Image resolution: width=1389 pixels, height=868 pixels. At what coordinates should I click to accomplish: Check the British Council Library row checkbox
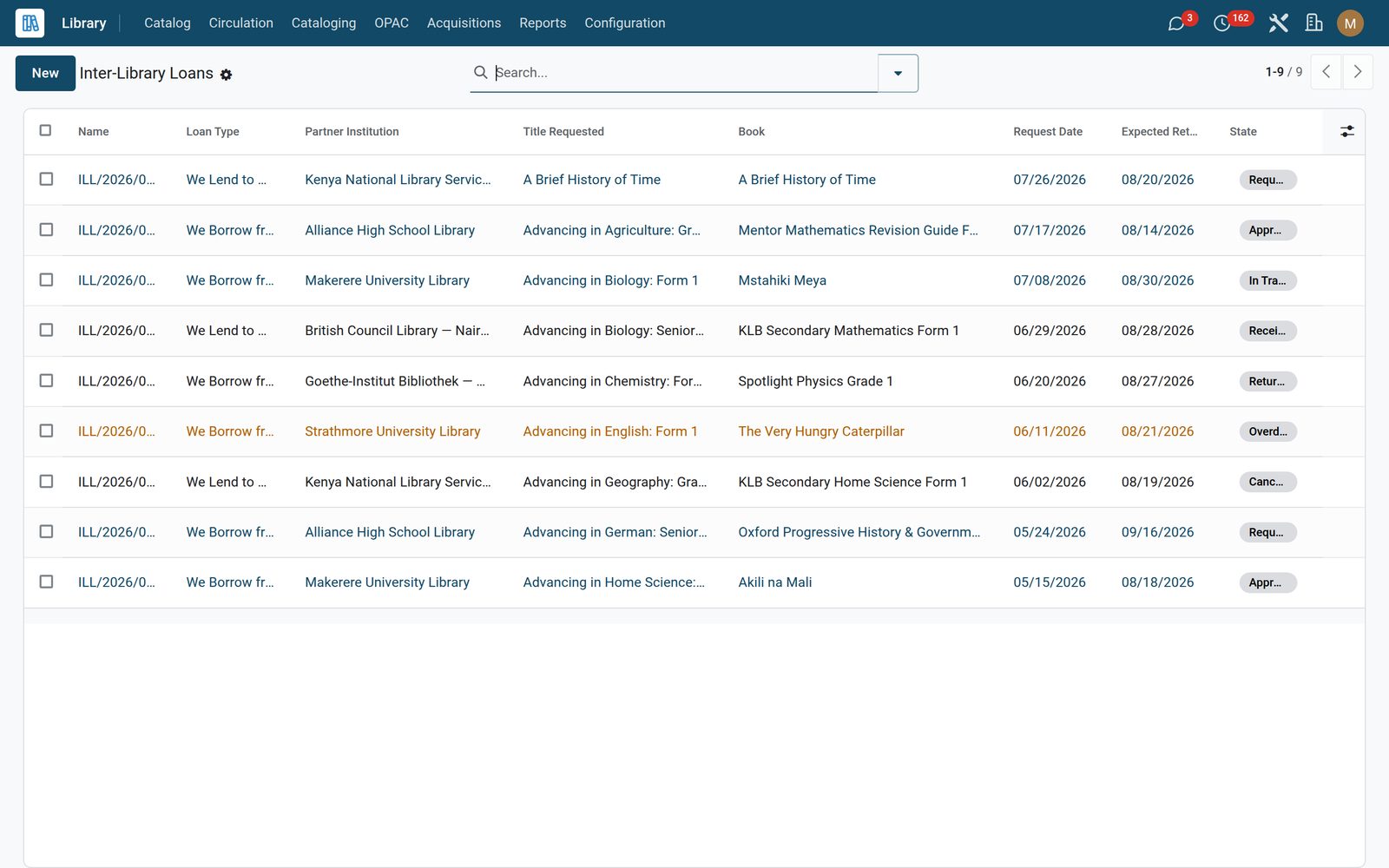tap(46, 330)
